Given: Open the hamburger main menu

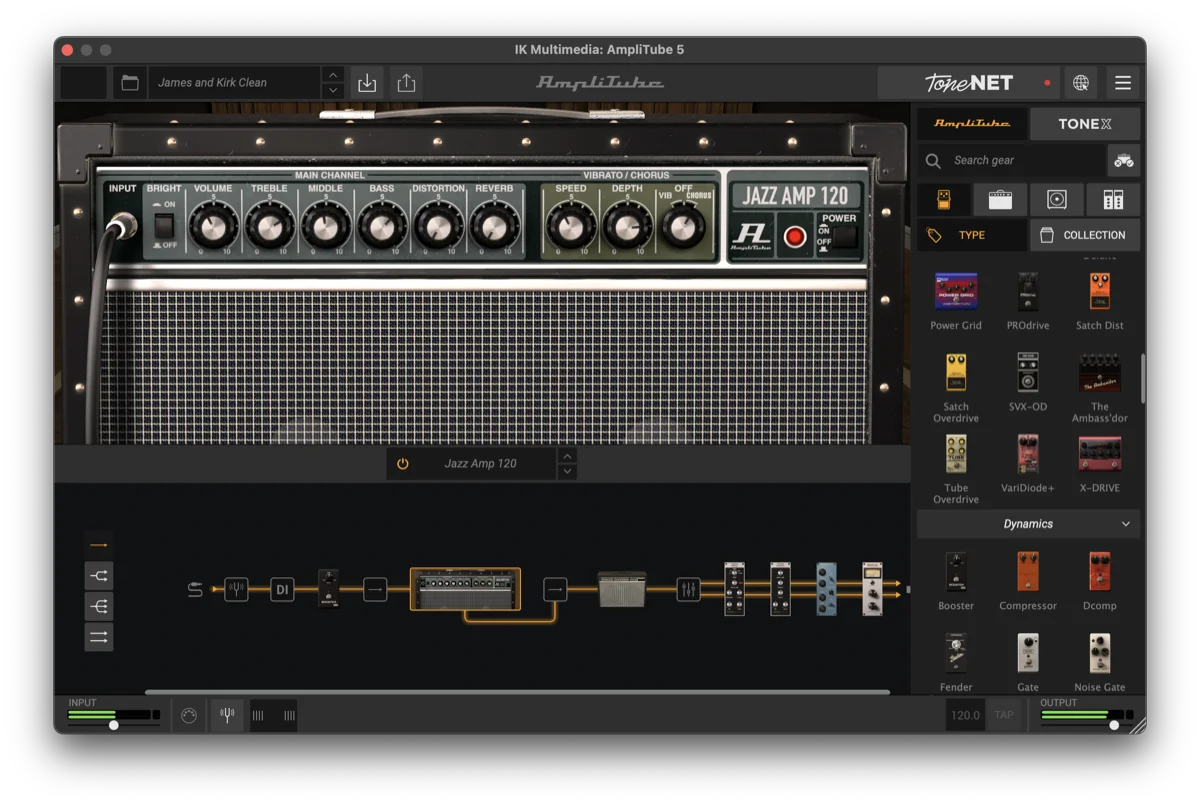Looking at the screenshot, I should (1123, 83).
